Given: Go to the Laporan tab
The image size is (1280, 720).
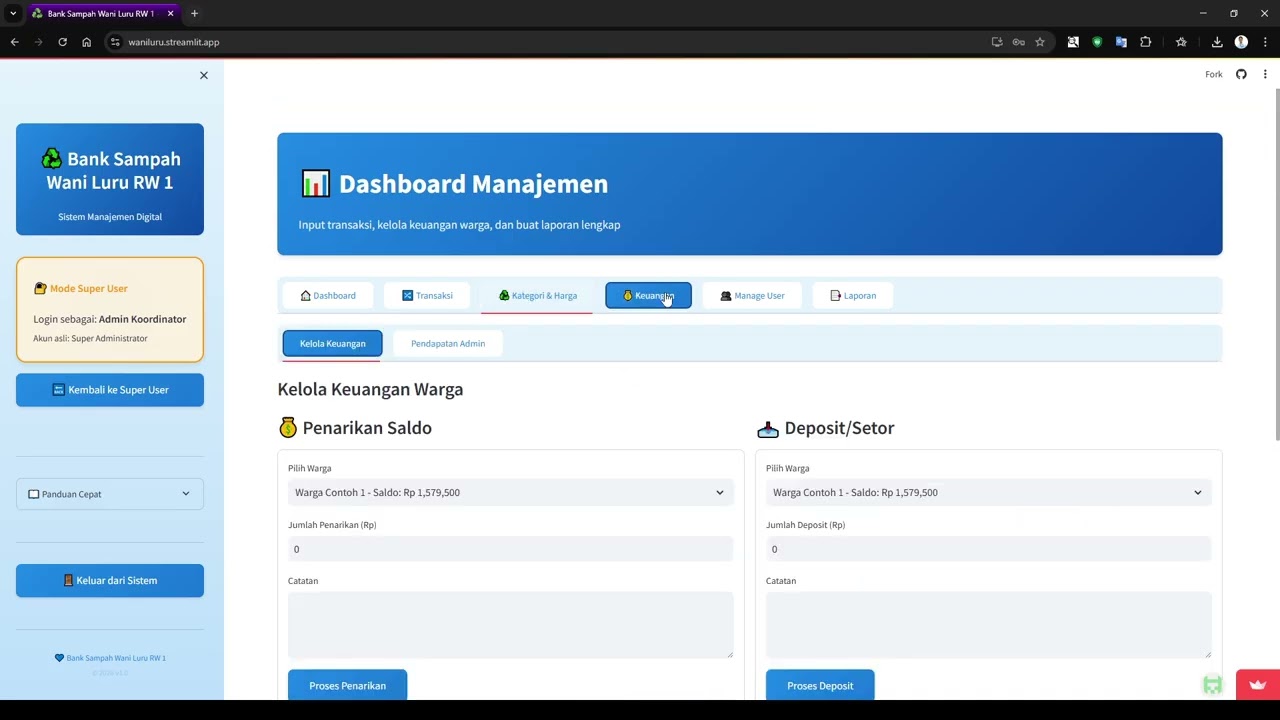Looking at the screenshot, I should pyautogui.click(x=853, y=295).
